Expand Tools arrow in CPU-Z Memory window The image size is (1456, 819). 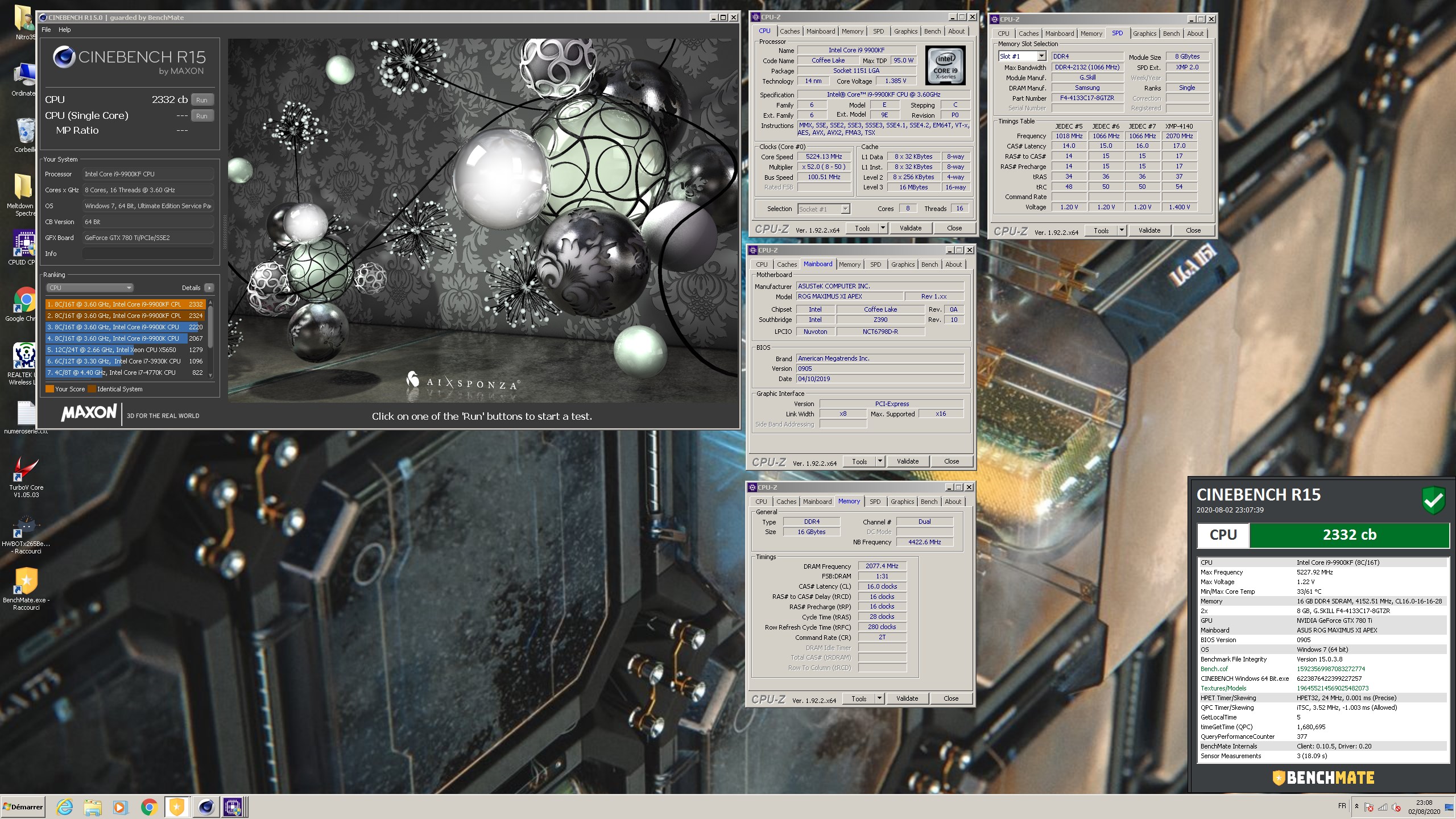pyautogui.click(x=880, y=698)
